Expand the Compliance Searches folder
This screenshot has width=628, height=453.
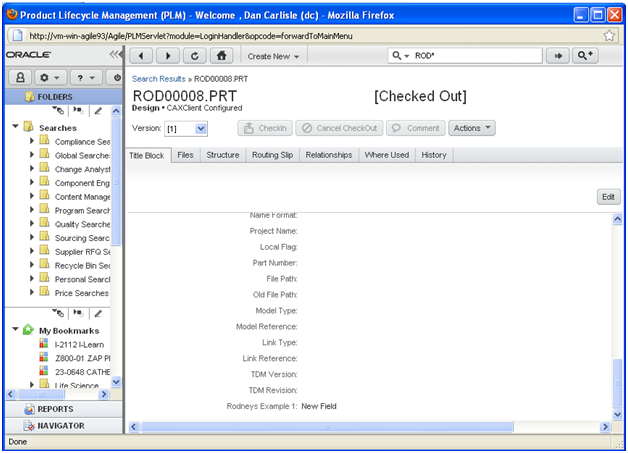pyautogui.click(x=32, y=141)
